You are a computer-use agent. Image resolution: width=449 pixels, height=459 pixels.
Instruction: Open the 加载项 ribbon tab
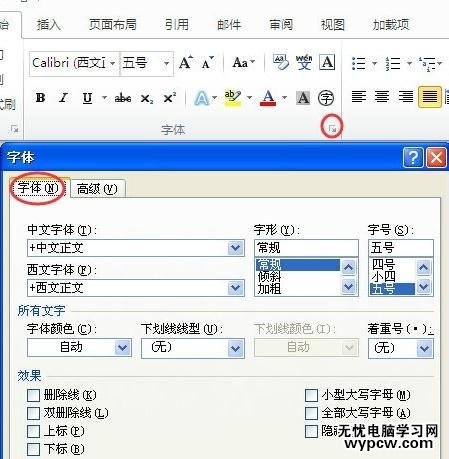tap(391, 24)
